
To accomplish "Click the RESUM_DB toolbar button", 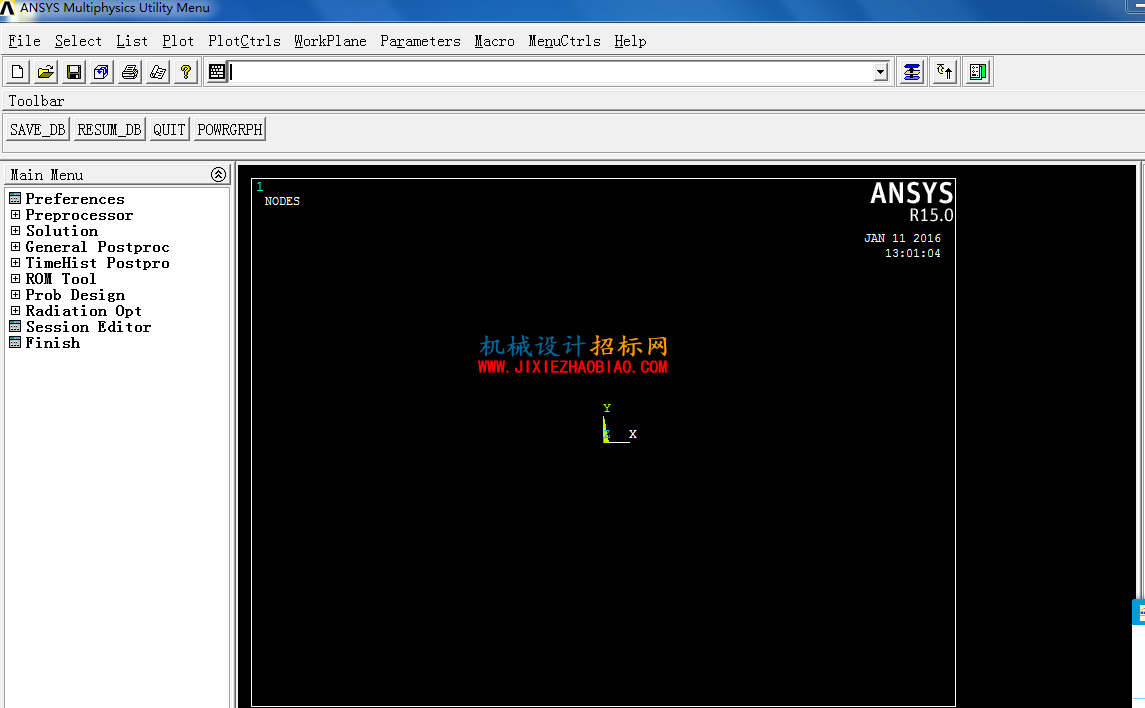I will coord(110,129).
